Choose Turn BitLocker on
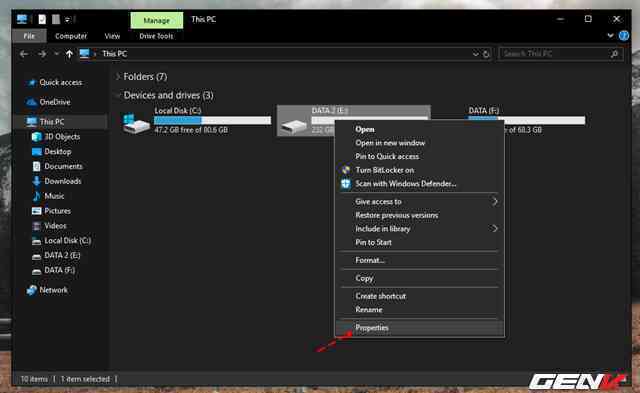Image resolution: width=640 pixels, height=393 pixels. 420,170
